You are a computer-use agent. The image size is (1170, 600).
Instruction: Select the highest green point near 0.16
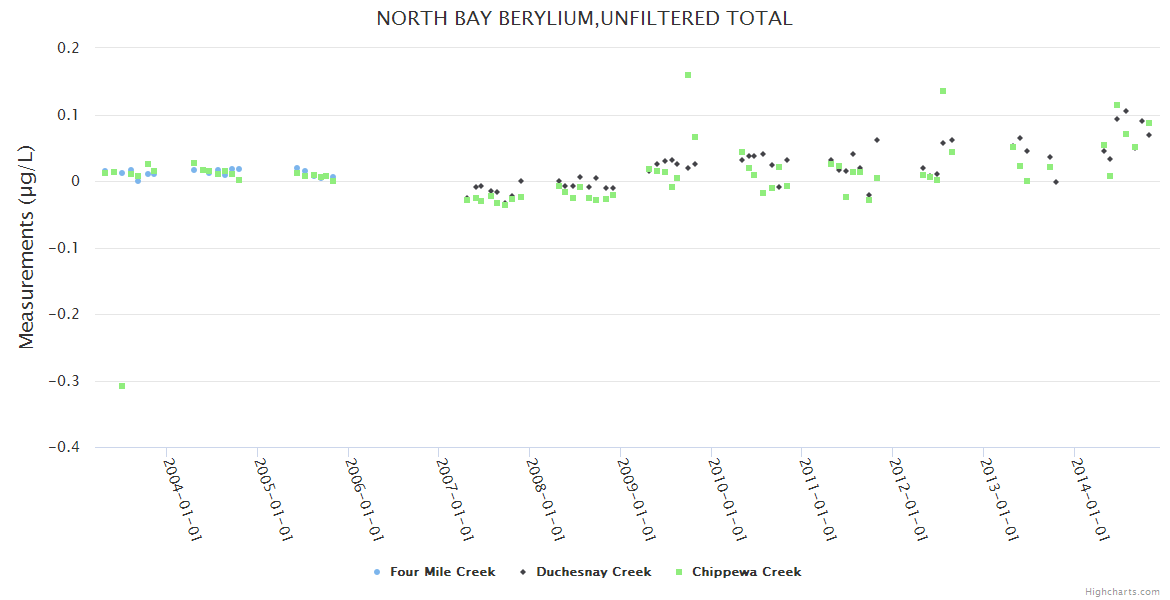click(688, 75)
